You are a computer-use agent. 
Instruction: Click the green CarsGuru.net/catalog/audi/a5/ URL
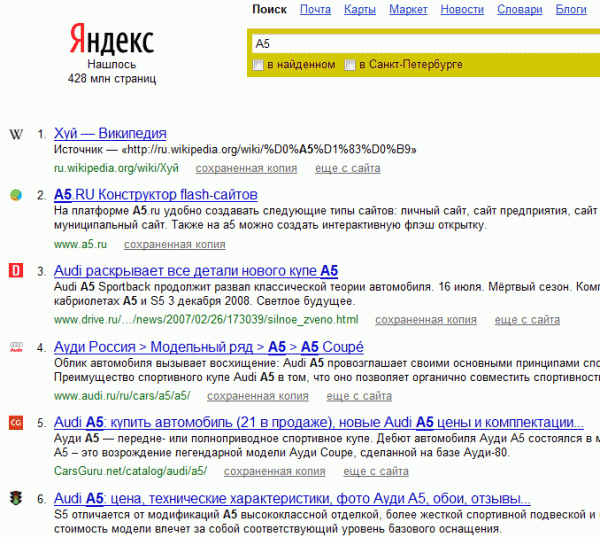(x=130, y=471)
